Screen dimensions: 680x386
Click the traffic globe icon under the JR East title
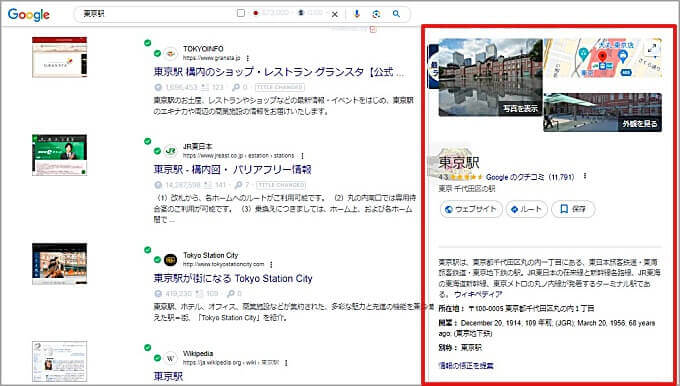pos(158,185)
